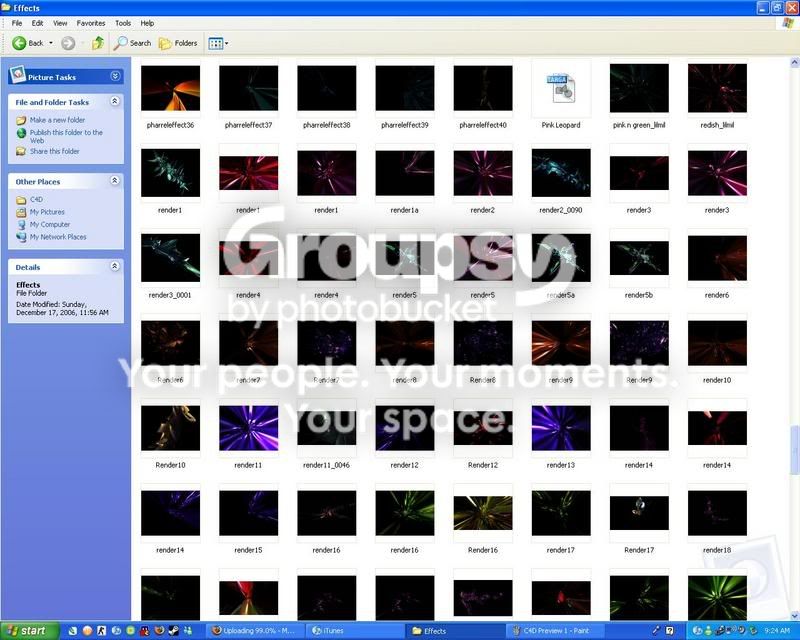Open the Tools menu
The width and height of the screenshot is (800, 640).
tap(123, 23)
